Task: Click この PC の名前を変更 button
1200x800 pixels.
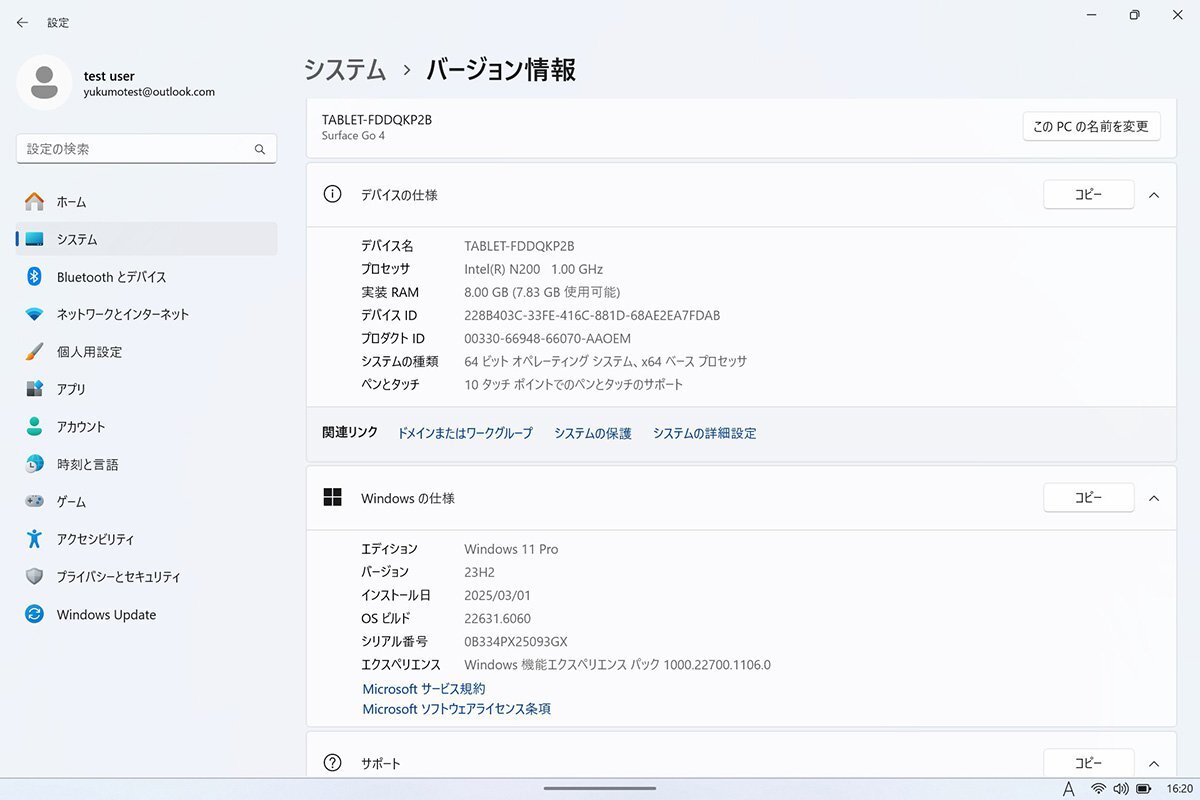Action: coord(1091,127)
